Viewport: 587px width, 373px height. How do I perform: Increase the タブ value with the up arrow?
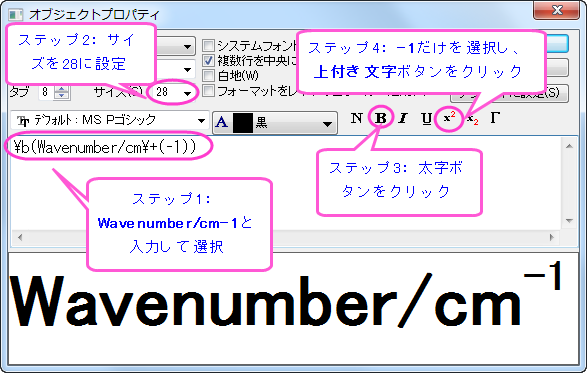(x=61, y=89)
